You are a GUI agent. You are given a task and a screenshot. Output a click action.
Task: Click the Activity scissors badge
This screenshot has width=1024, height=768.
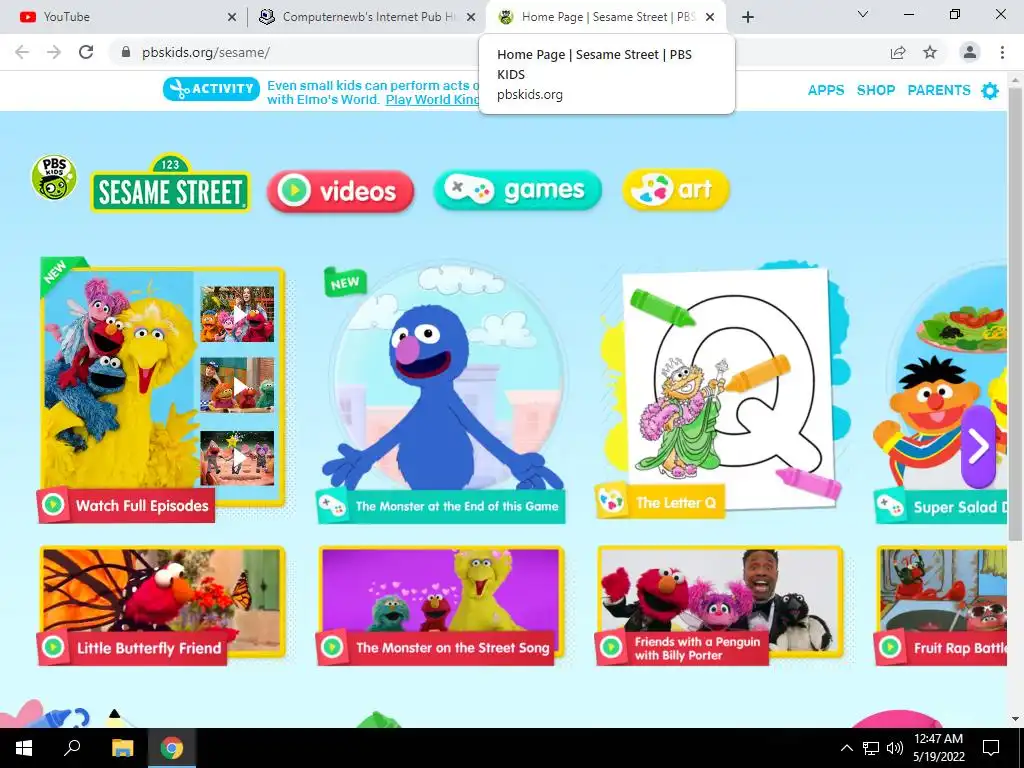pos(211,89)
